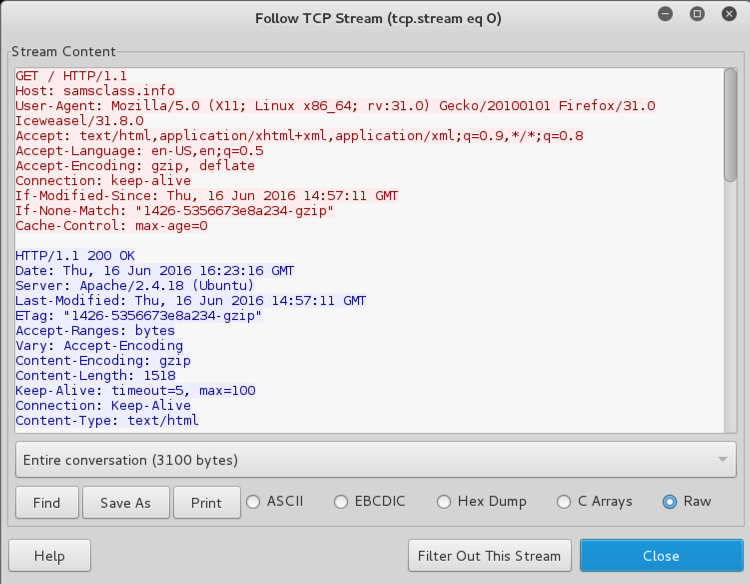Image resolution: width=750 pixels, height=584 pixels.
Task: Click the User-Agent header line
Action: point(335,105)
